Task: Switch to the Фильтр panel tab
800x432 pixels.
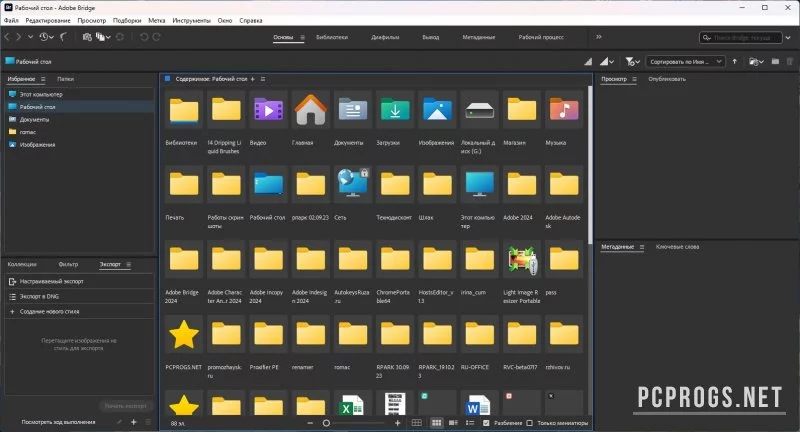Action: tap(68, 264)
